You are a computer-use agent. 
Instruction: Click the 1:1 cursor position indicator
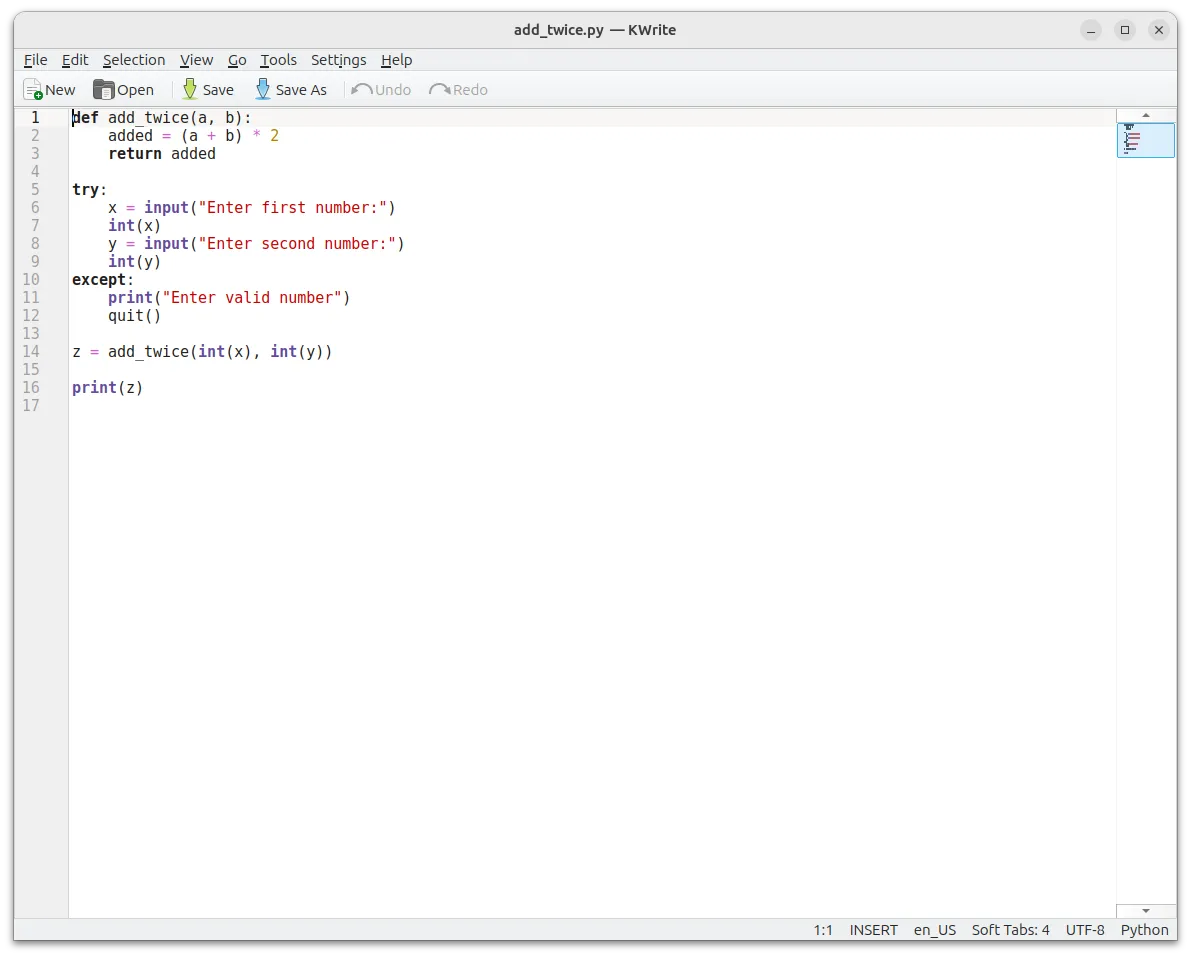click(x=822, y=930)
